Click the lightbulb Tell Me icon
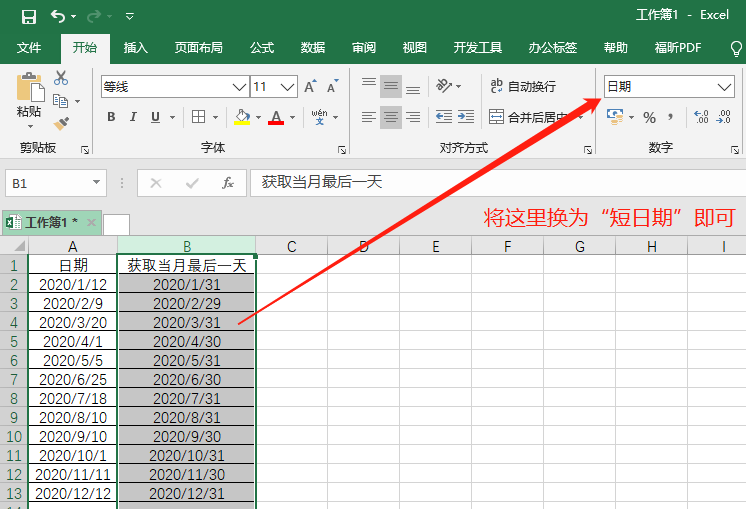This screenshot has width=746, height=509. pos(736,48)
